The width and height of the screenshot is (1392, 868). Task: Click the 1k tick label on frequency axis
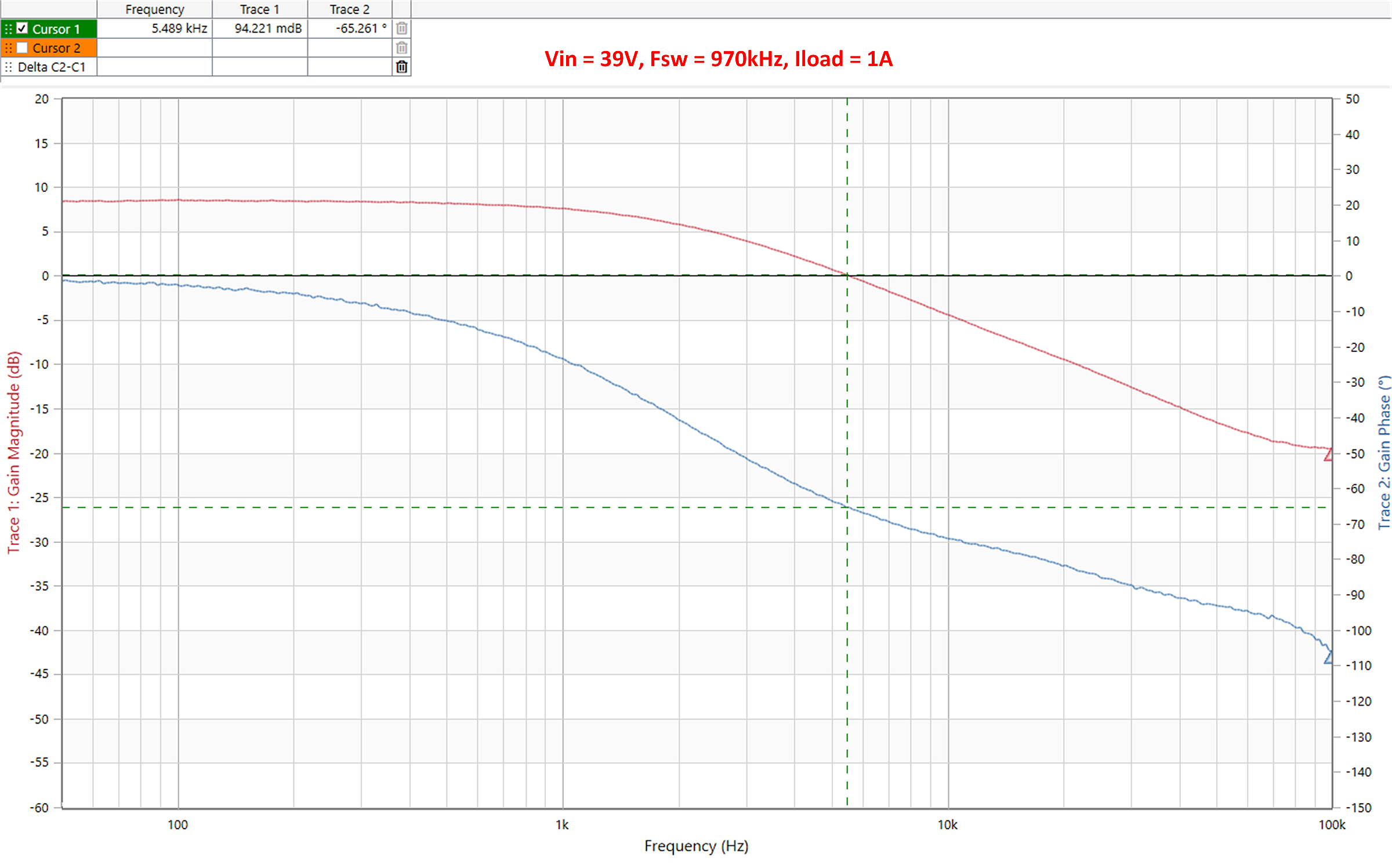(562, 825)
